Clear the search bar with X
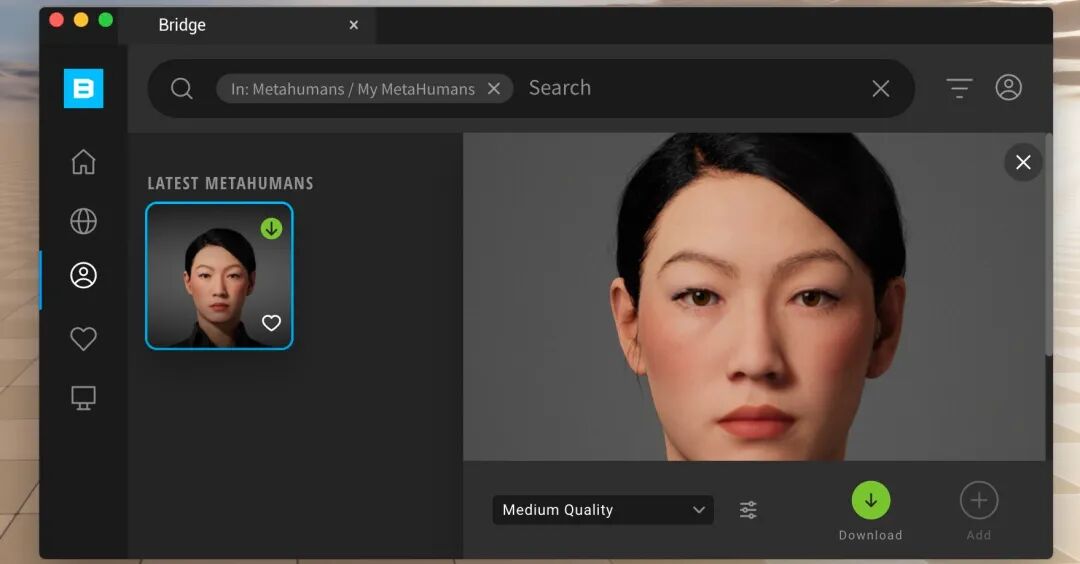The image size is (1080, 564). click(880, 89)
